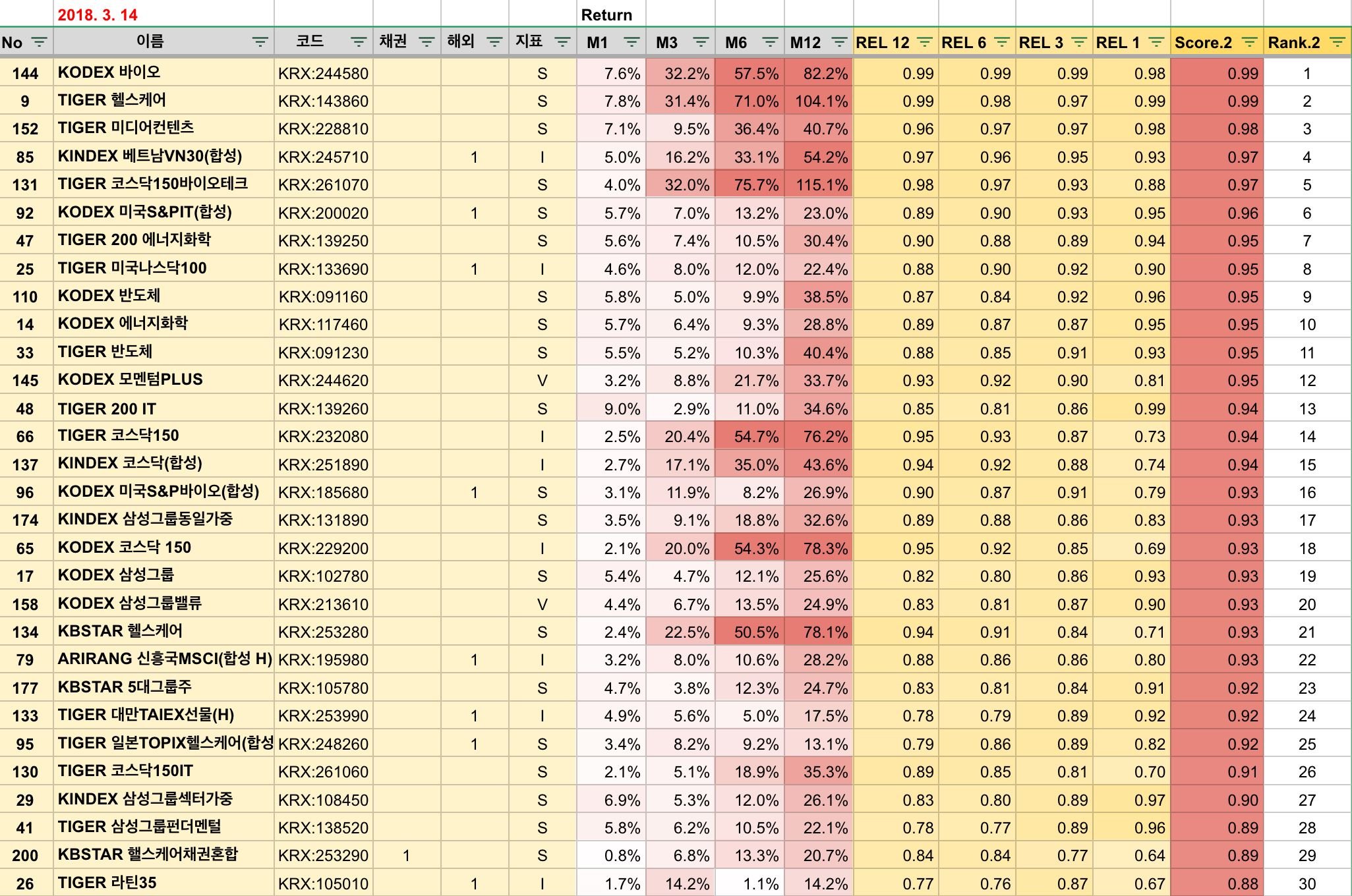Select the KBSTAR 헬스케어채권혼합 cell
This screenshot has width=1352, height=896.
(x=163, y=855)
